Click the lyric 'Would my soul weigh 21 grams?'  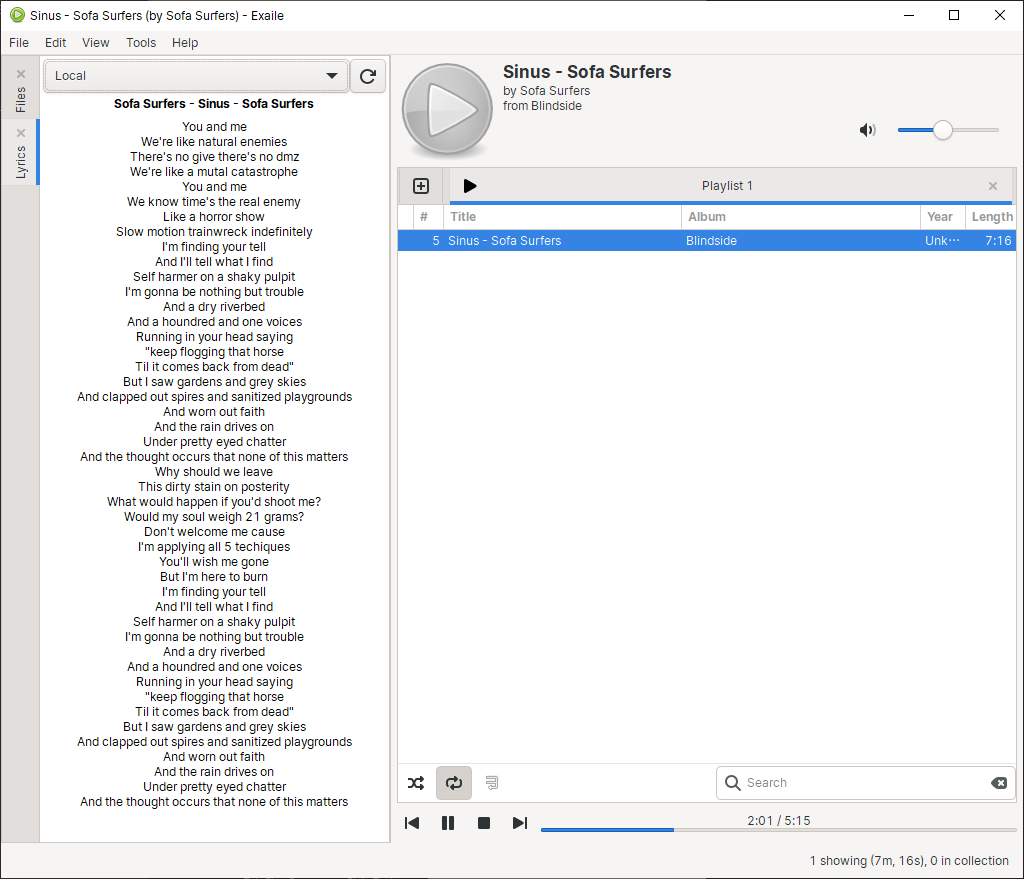(214, 517)
